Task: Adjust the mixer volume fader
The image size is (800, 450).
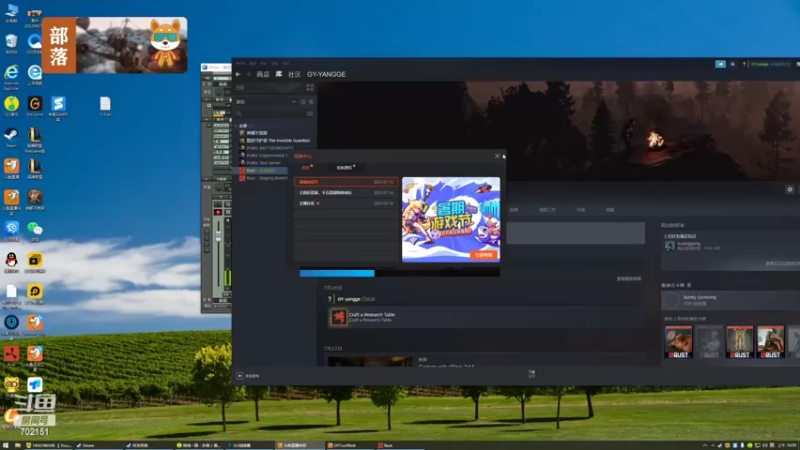Action: [218, 236]
